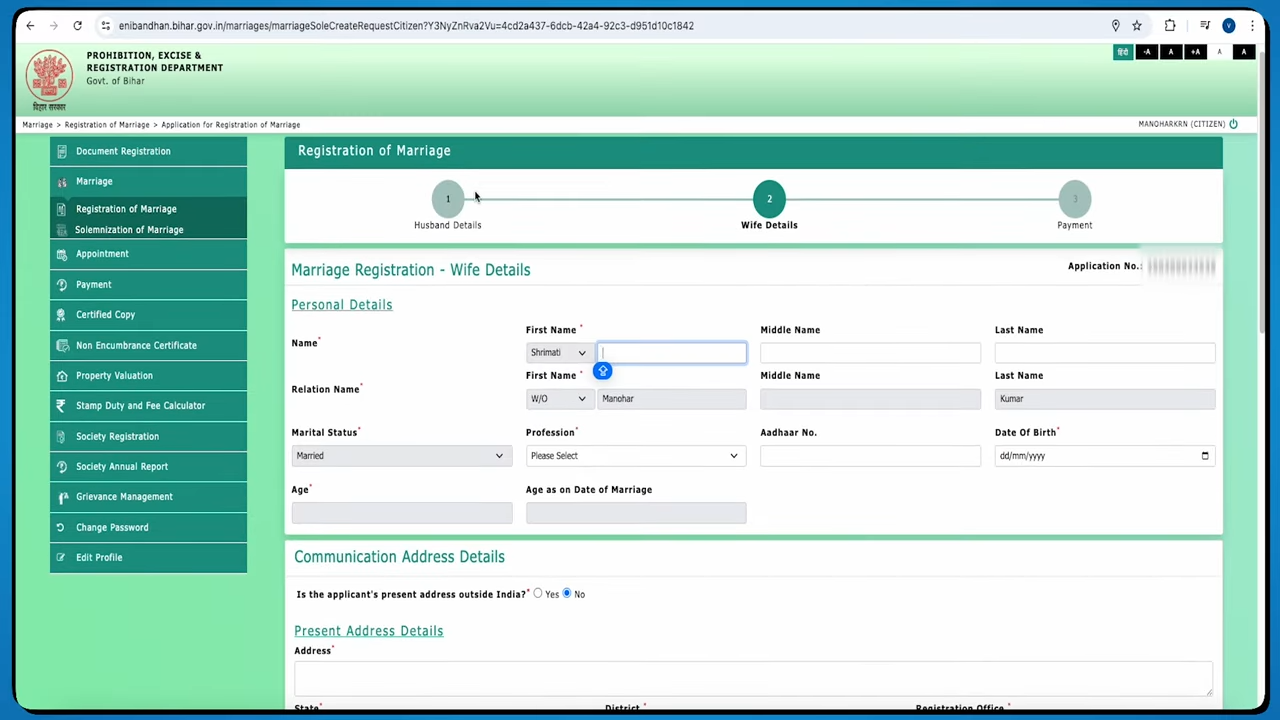Click the logout power icon beside MANOHARKRN

[x=1233, y=124]
